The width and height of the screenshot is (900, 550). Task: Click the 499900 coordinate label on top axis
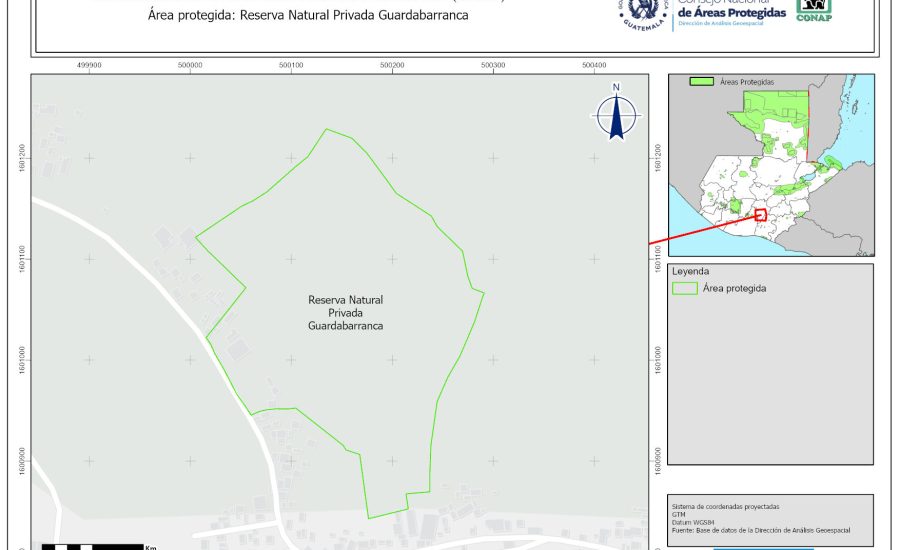pyautogui.click(x=89, y=66)
